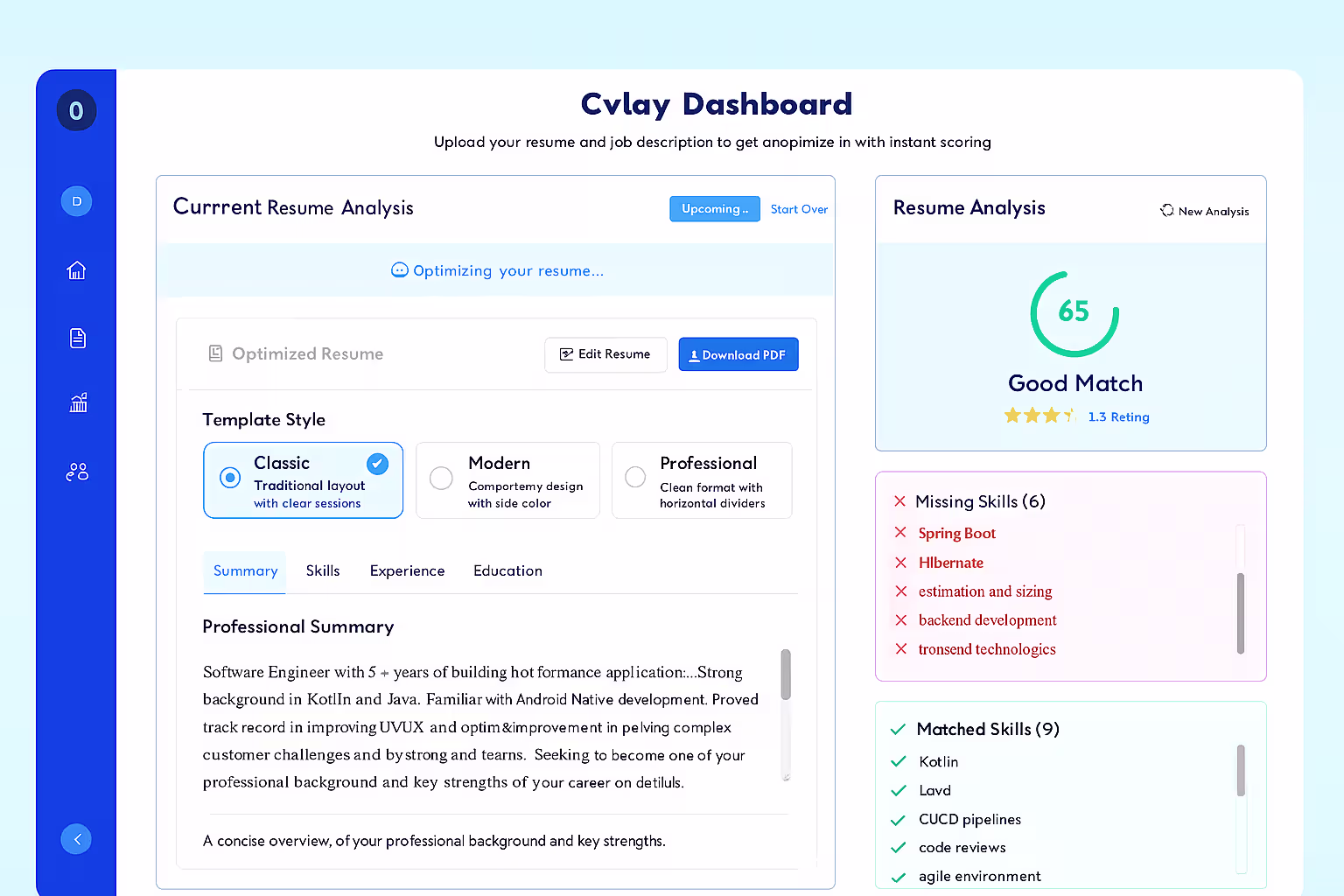The height and width of the screenshot is (896, 1344).
Task: Click the Download PDF button
Action: [x=738, y=353]
